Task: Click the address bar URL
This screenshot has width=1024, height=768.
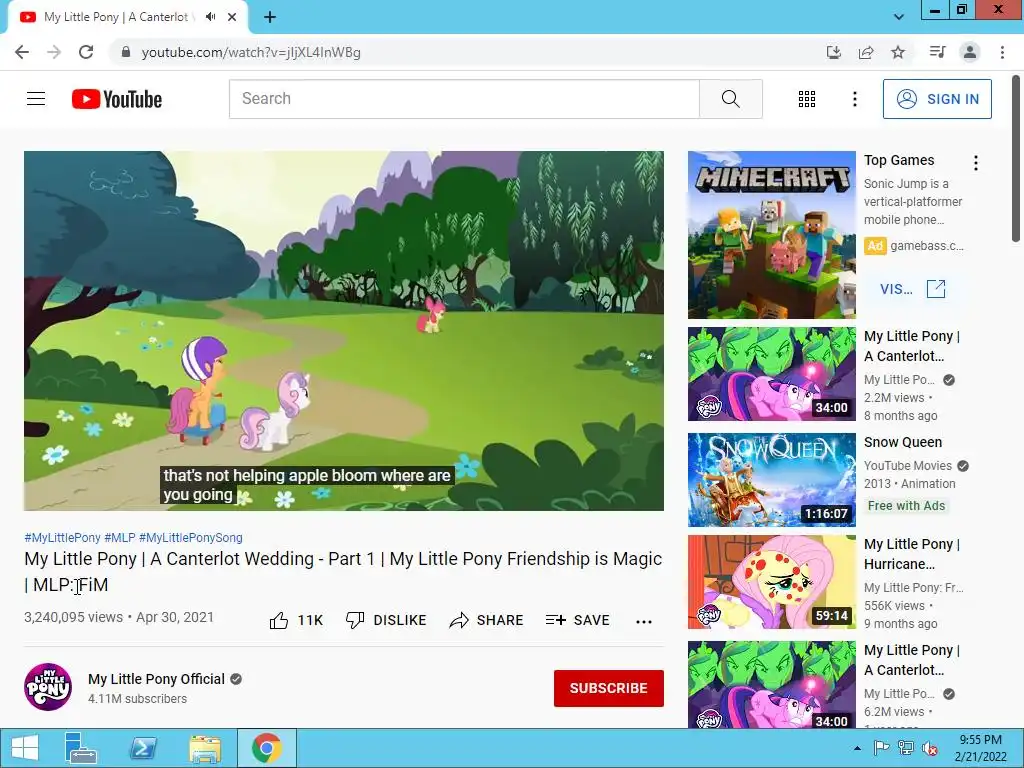Action: tap(251, 52)
